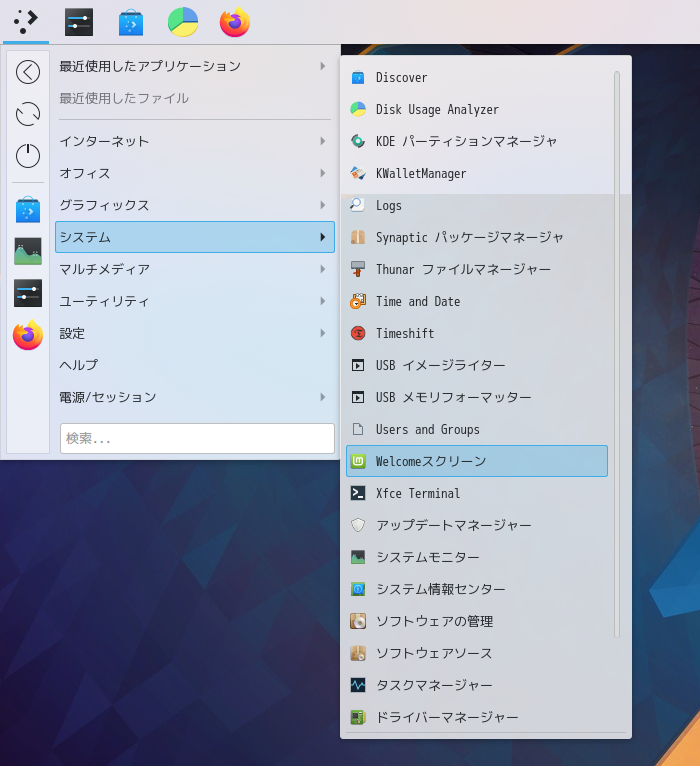Expand the グラフィックス category arrow
The width and height of the screenshot is (700, 766).
(x=322, y=205)
